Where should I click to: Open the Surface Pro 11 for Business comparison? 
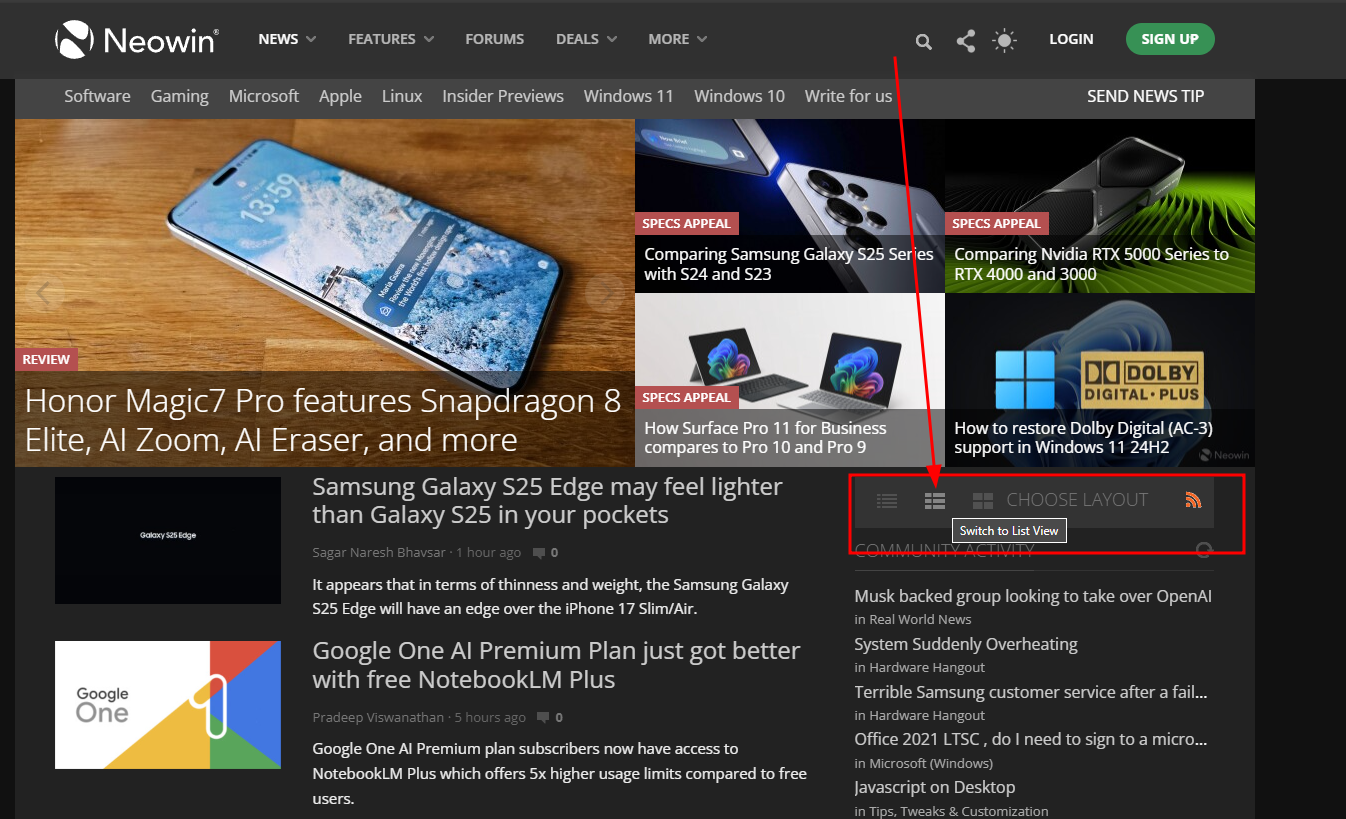pyautogui.click(x=766, y=438)
